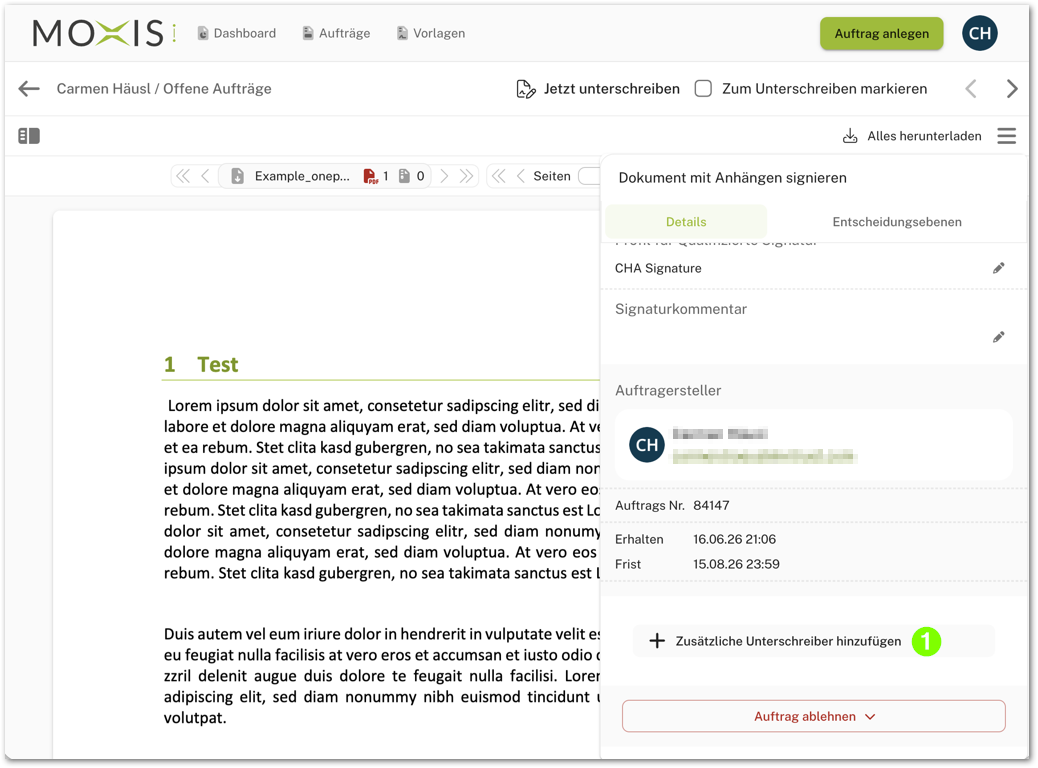Click the Dokument mit Anhängen signieren title
1038x768 pixels.
[x=732, y=177]
